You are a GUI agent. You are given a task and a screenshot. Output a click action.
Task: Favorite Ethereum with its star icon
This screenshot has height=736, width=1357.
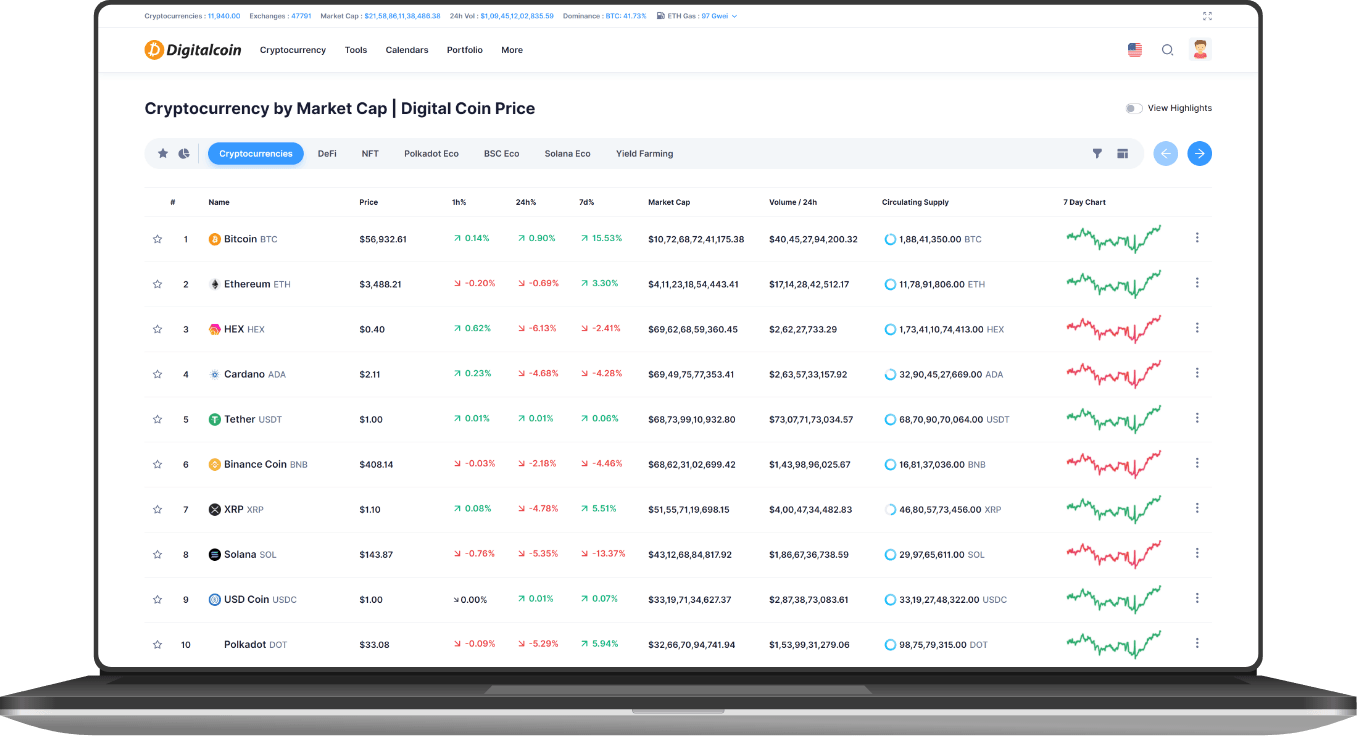click(x=157, y=284)
